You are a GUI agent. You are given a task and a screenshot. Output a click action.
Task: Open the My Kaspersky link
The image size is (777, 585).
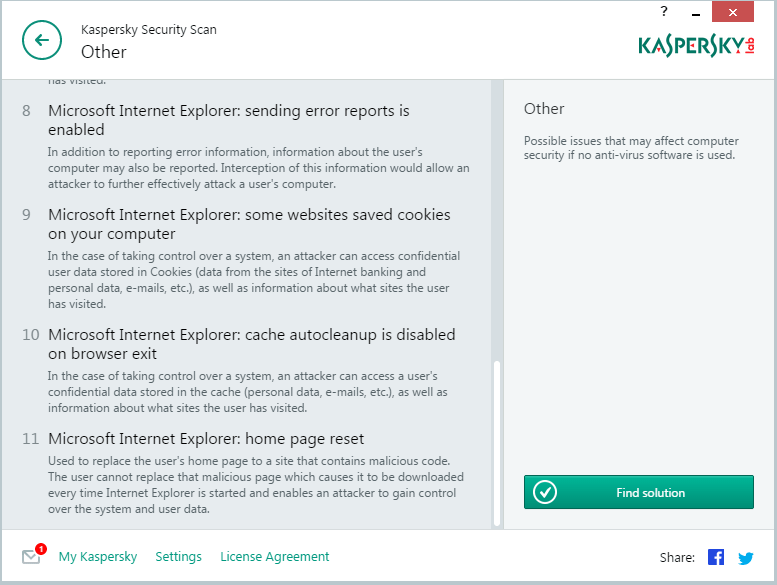(x=97, y=557)
